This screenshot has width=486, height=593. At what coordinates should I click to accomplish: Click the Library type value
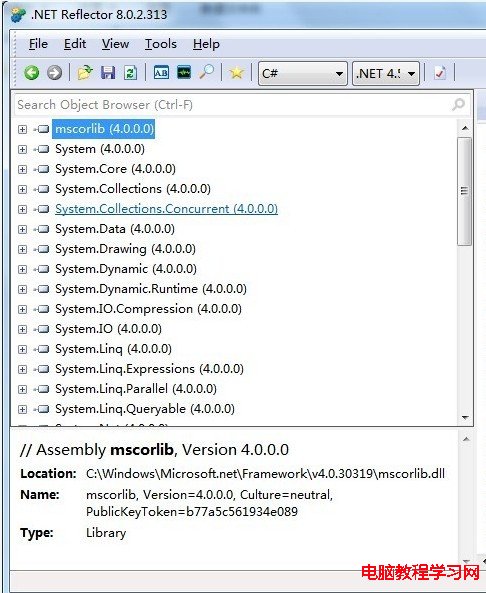tap(106, 532)
